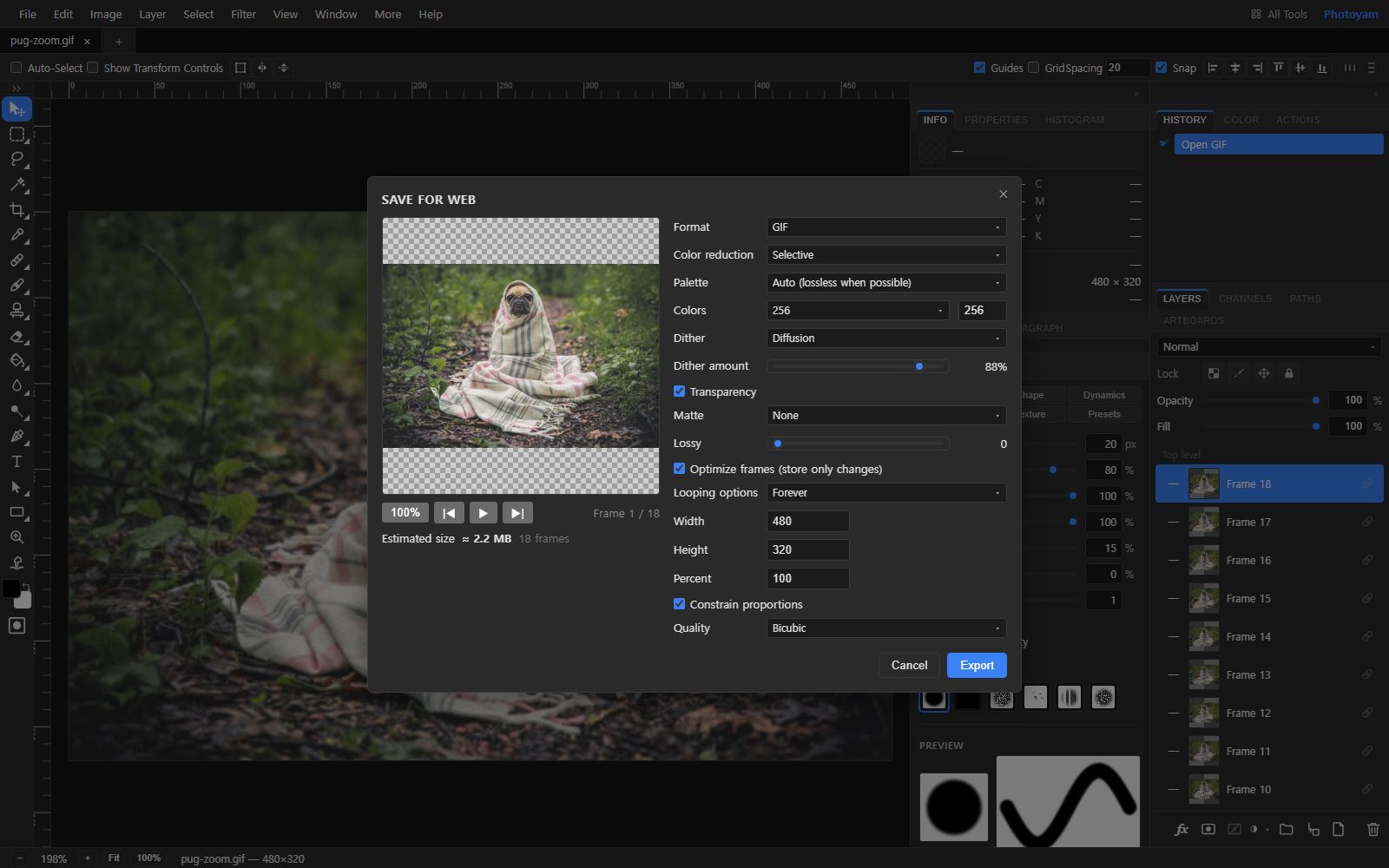Toggle quick mask mode icon
1389x868 pixels.
click(x=16, y=626)
